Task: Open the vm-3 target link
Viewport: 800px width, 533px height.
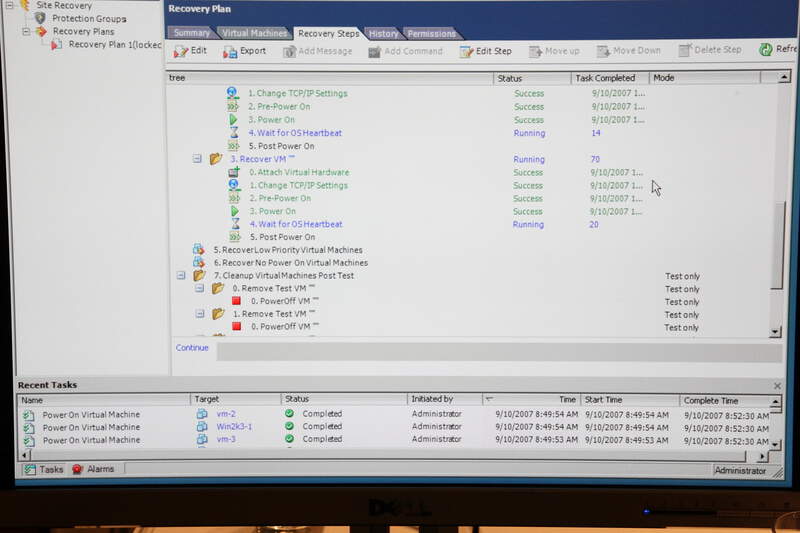Action: 226,439
